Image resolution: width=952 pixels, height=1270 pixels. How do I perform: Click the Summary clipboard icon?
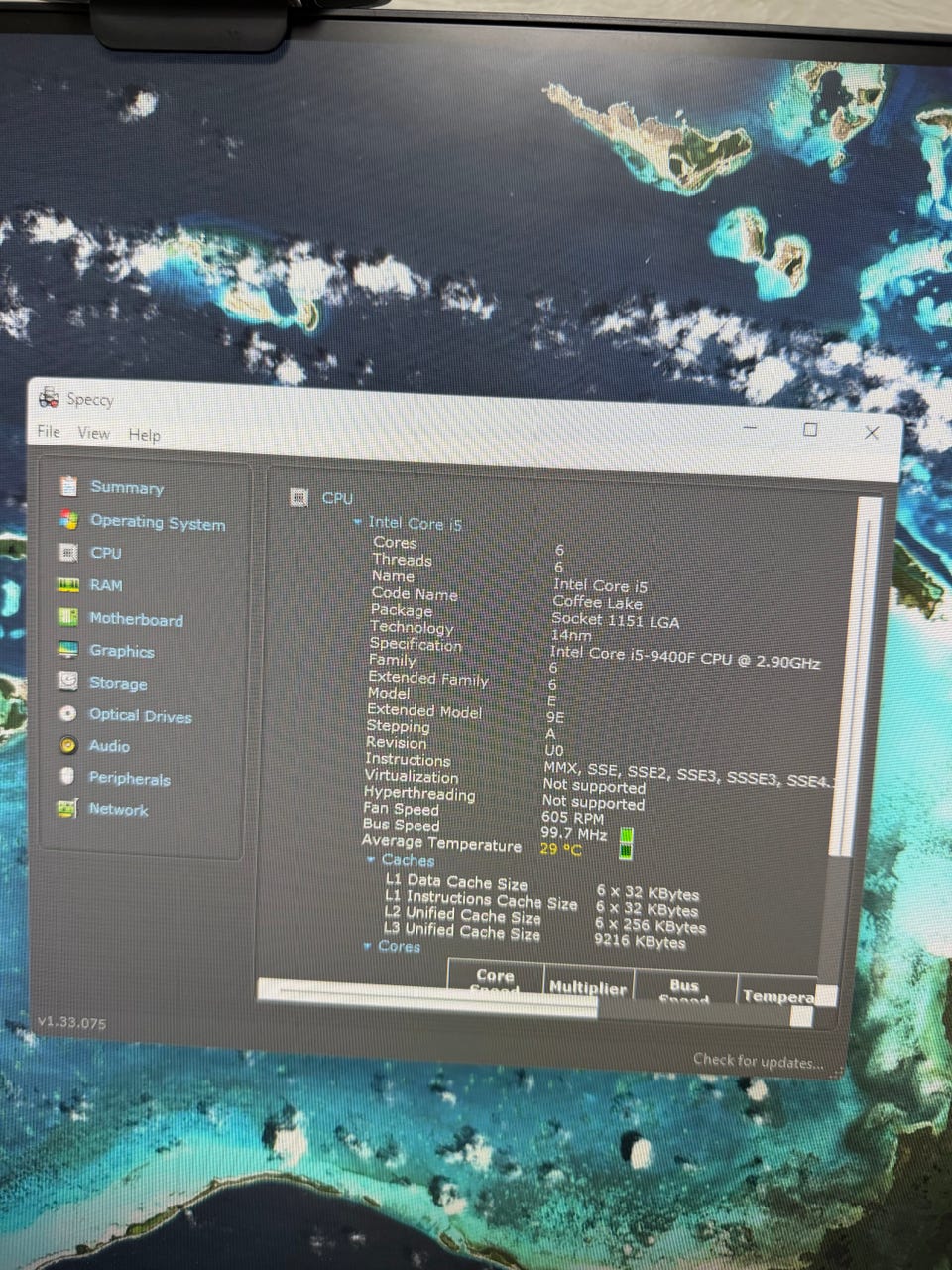(68, 485)
